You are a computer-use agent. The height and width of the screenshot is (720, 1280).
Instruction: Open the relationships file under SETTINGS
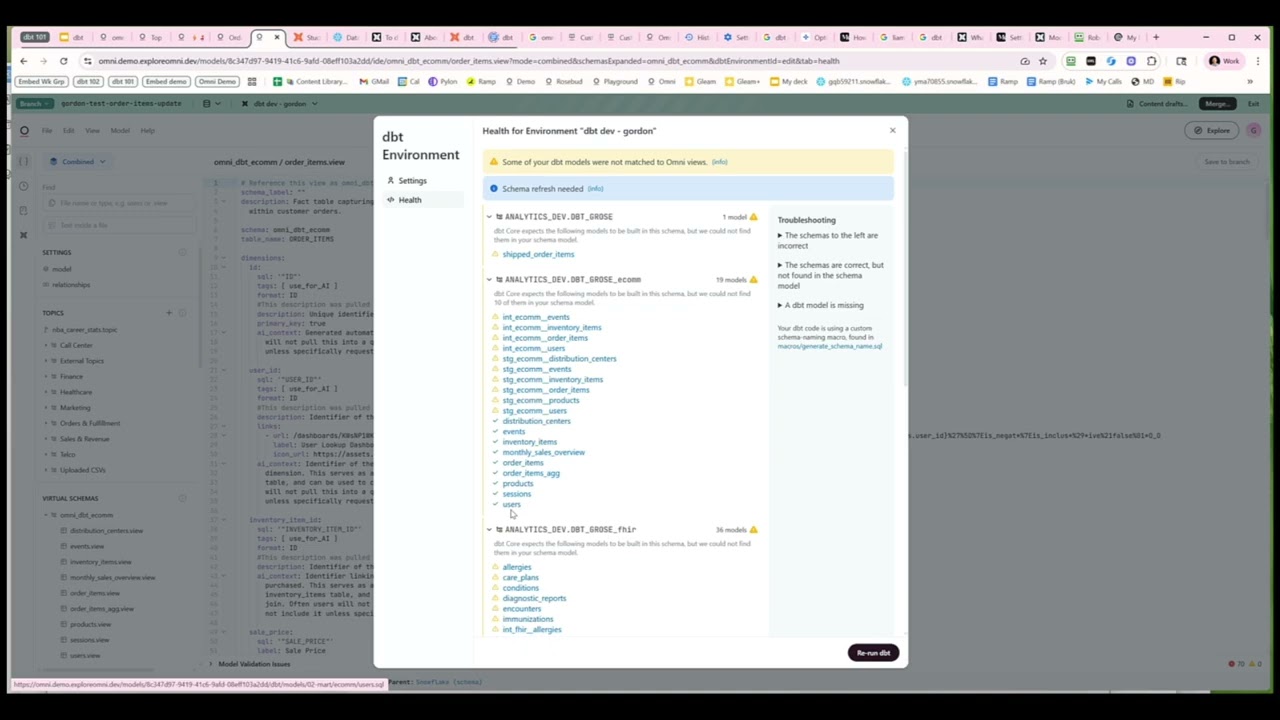pyautogui.click(x=70, y=285)
